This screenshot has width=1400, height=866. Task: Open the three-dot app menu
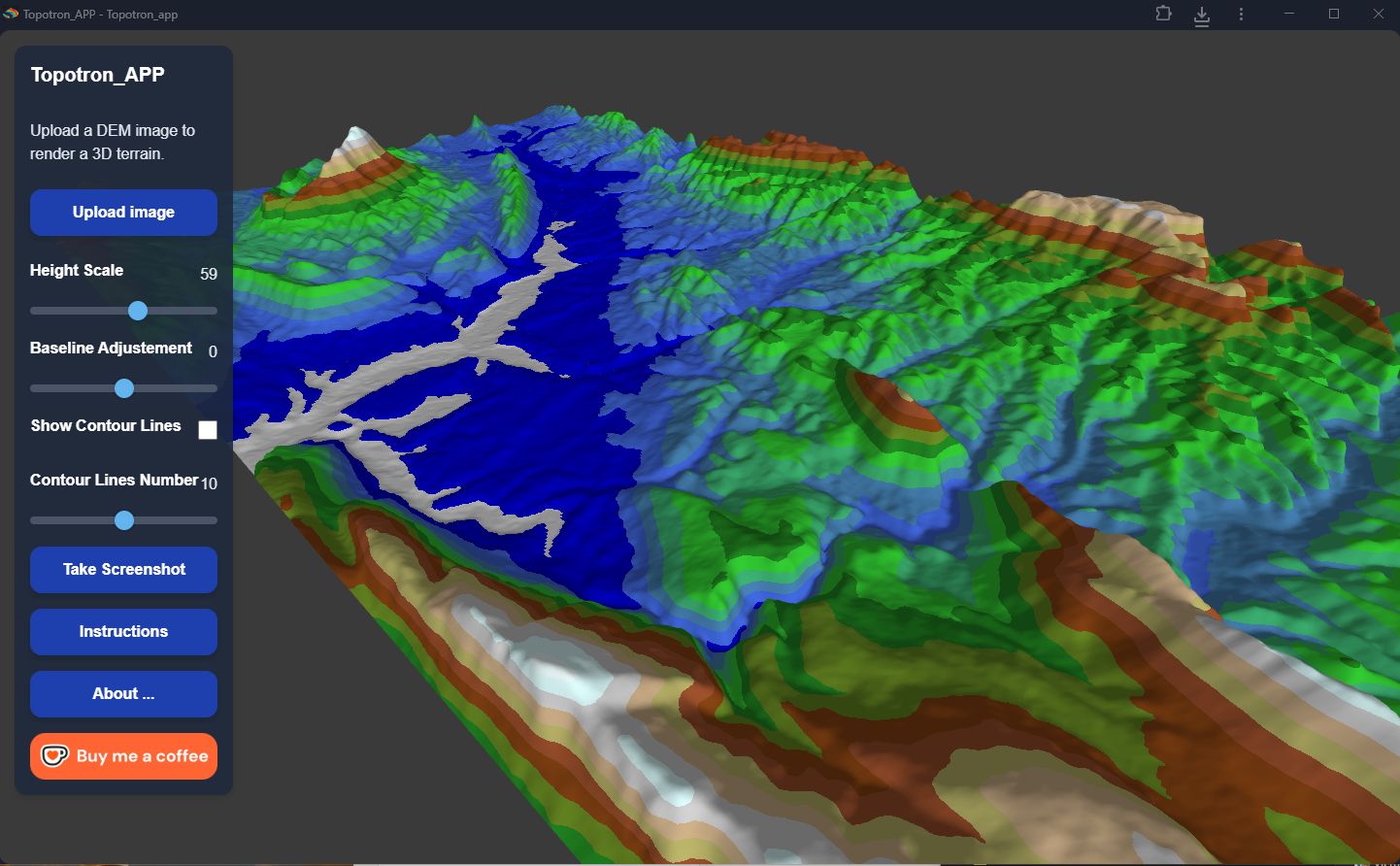click(1241, 15)
